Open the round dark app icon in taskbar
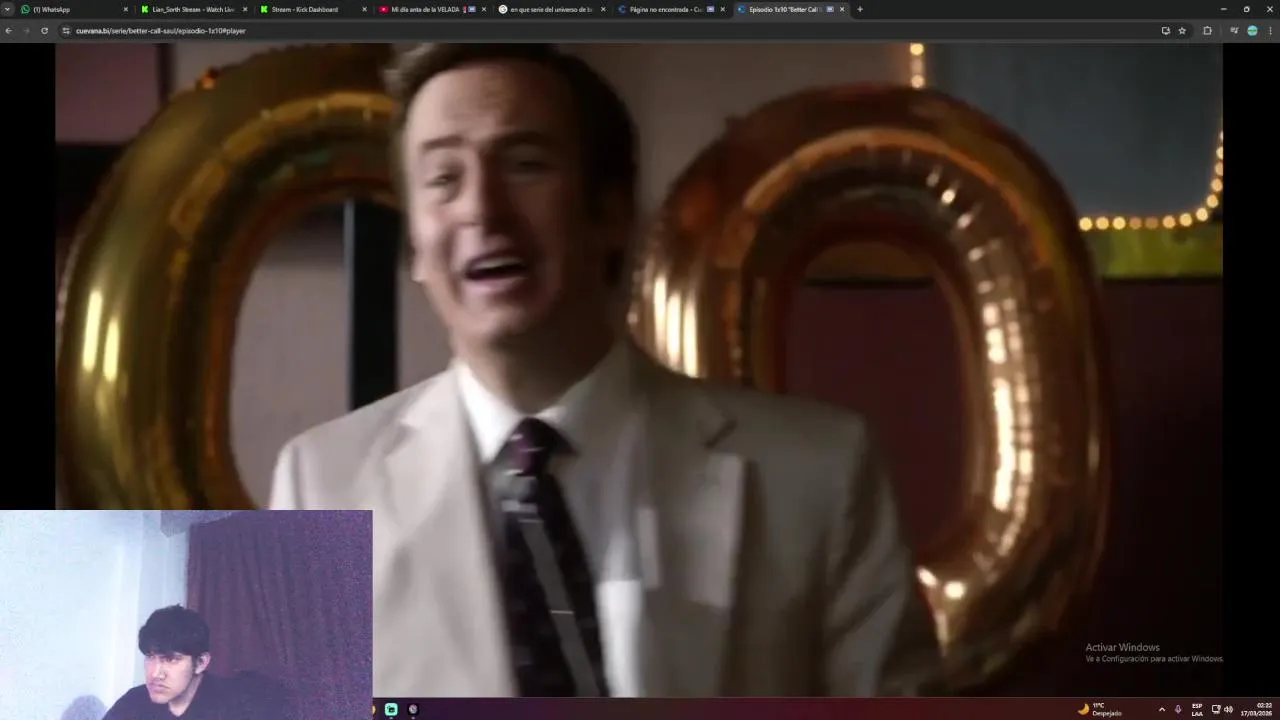1280x720 pixels. click(413, 709)
